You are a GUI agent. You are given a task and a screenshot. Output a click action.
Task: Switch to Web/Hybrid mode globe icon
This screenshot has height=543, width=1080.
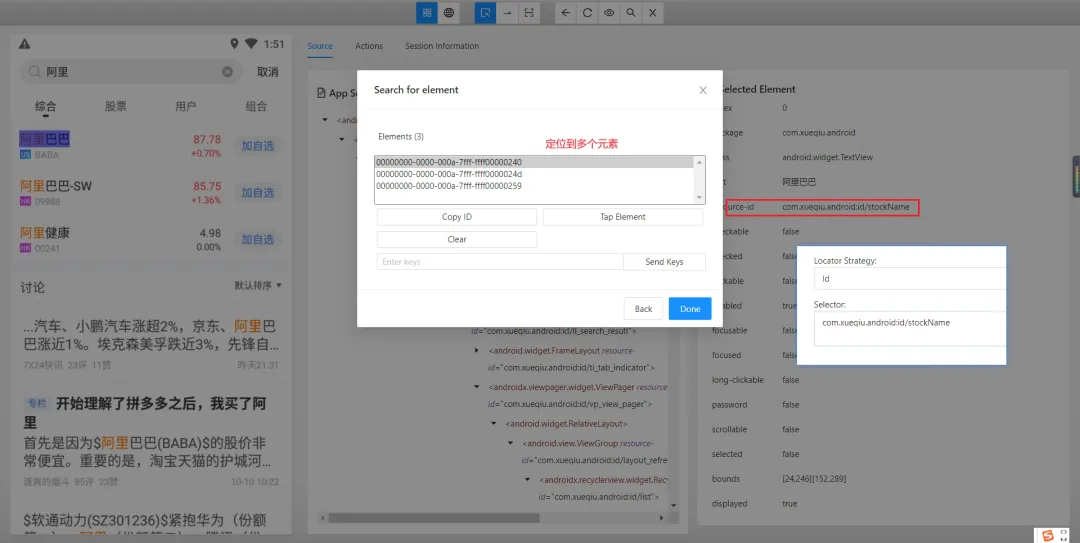click(x=448, y=12)
